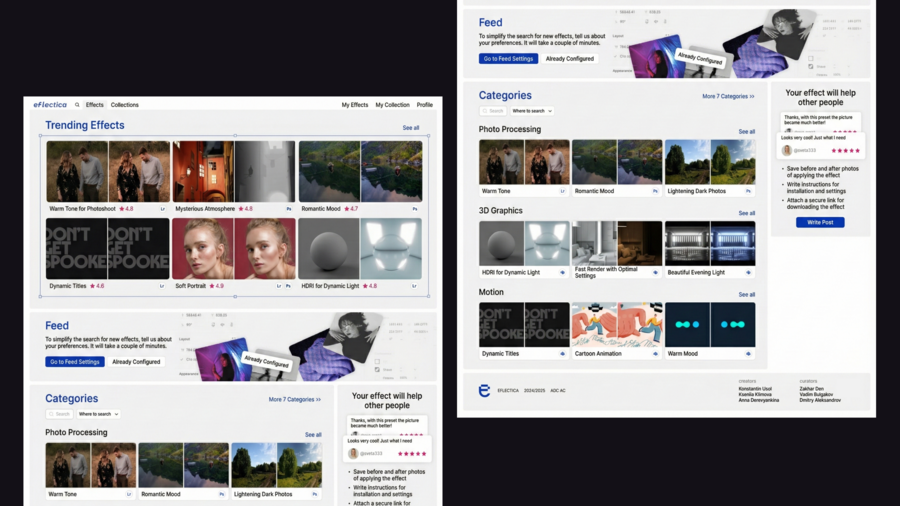This screenshot has width=900, height=506.
Task: Click the Search field in right page Categories
Action: click(x=493, y=111)
